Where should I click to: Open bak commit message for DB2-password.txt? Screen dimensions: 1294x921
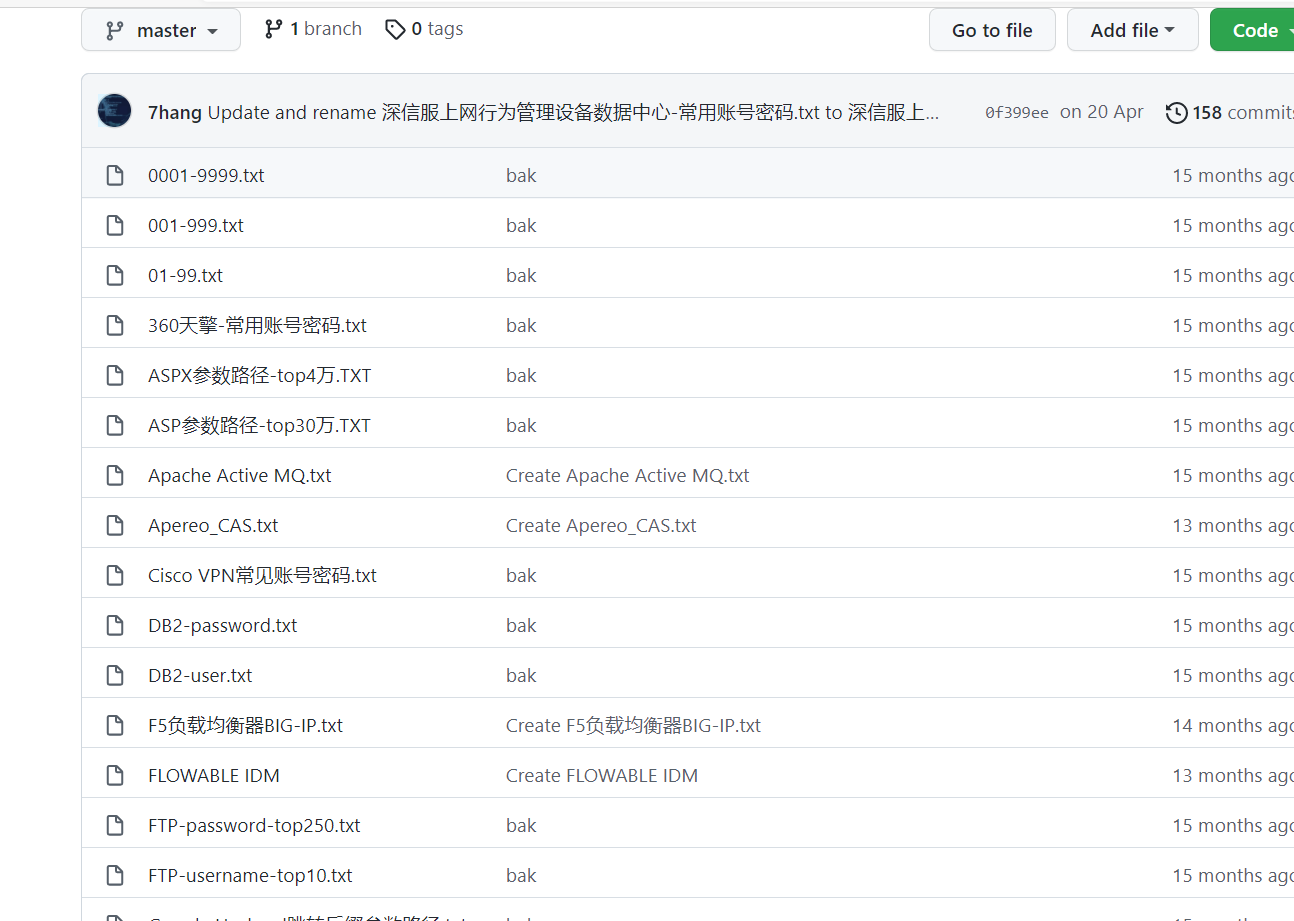click(x=521, y=626)
